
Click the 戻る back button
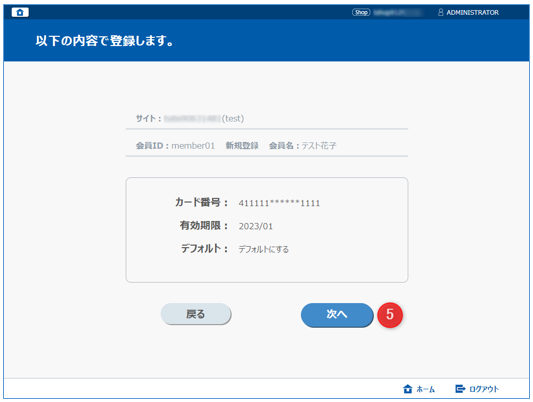(x=196, y=314)
